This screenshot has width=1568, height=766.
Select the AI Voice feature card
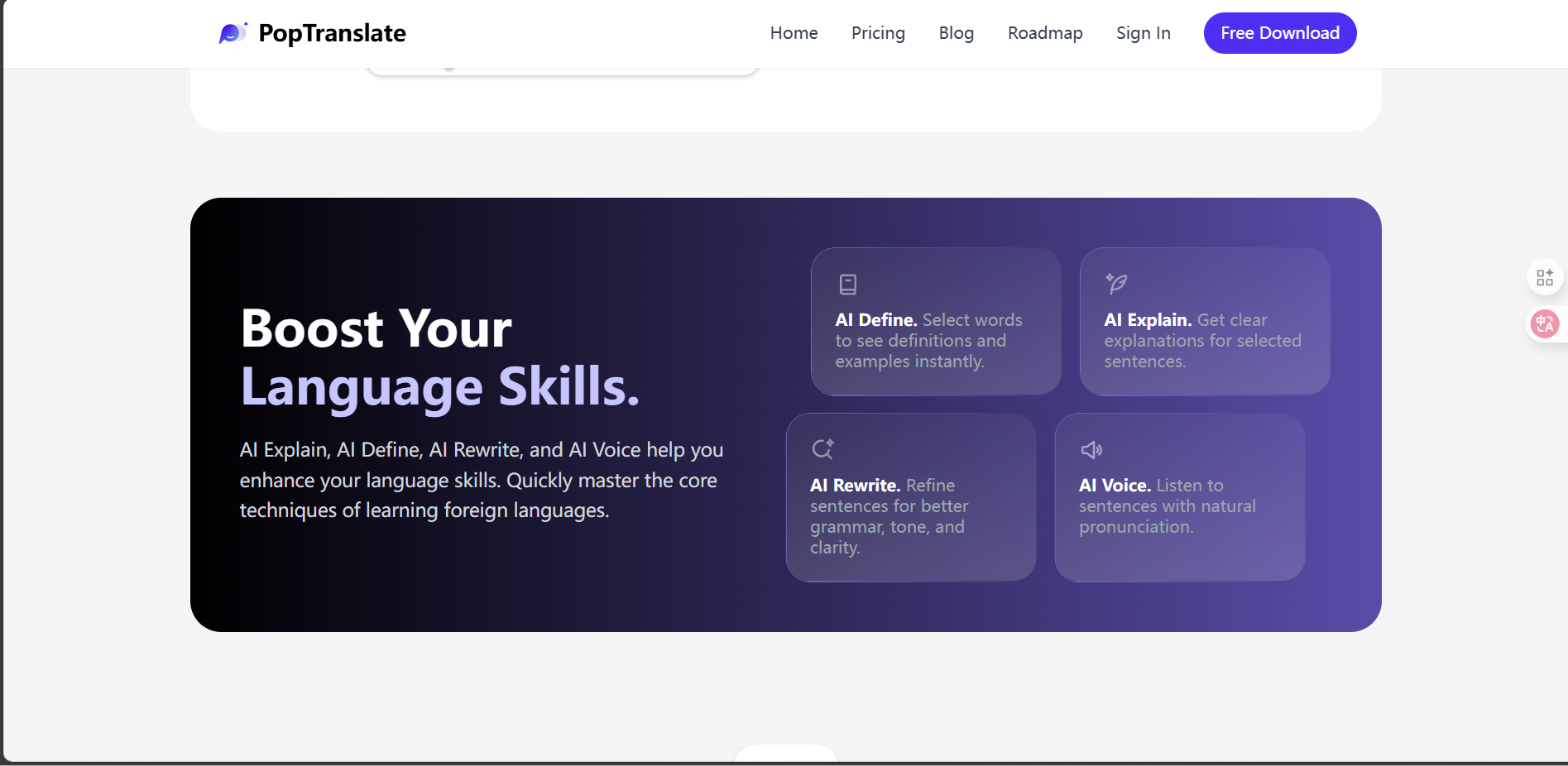(1180, 497)
